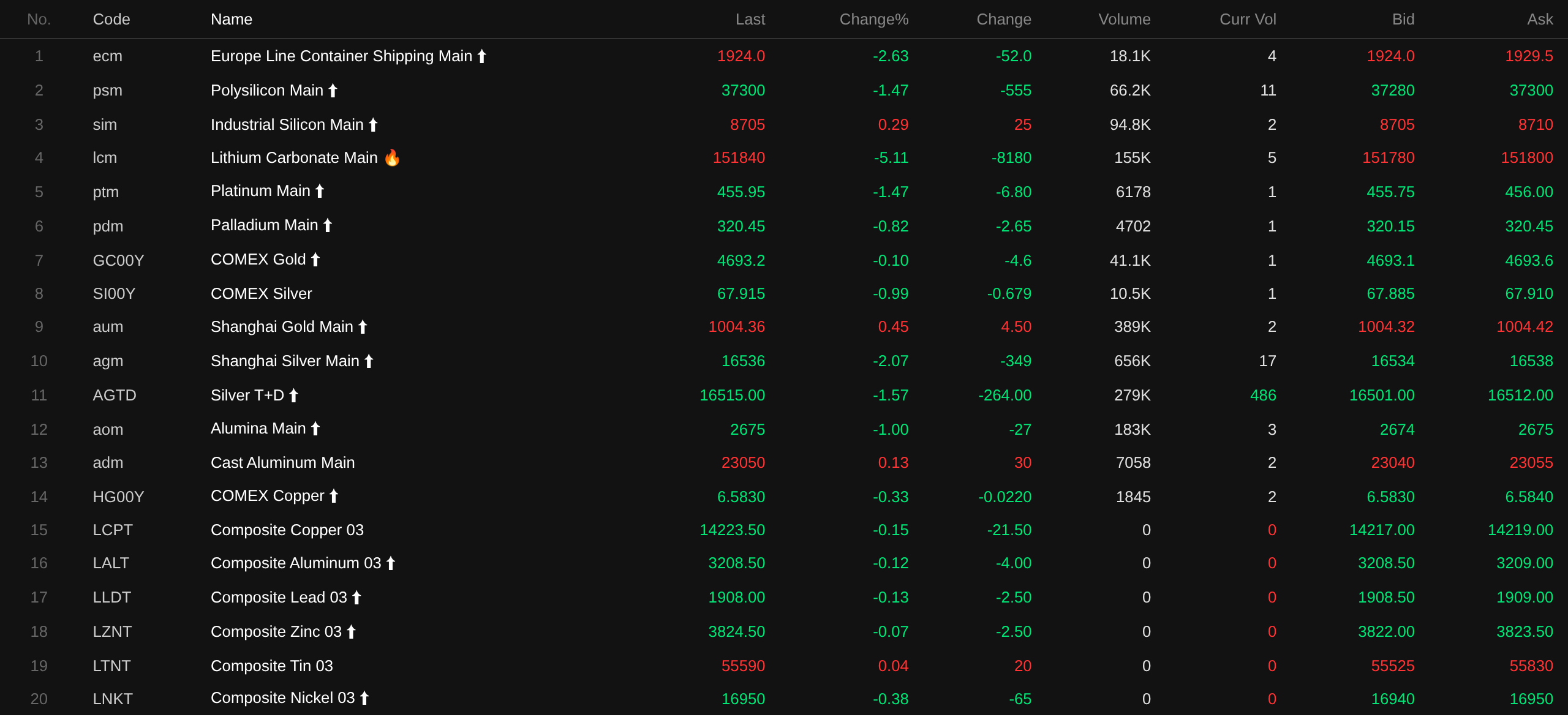Click the Code column header
Viewport: 1568px width, 725px height.
pyautogui.click(x=111, y=20)
